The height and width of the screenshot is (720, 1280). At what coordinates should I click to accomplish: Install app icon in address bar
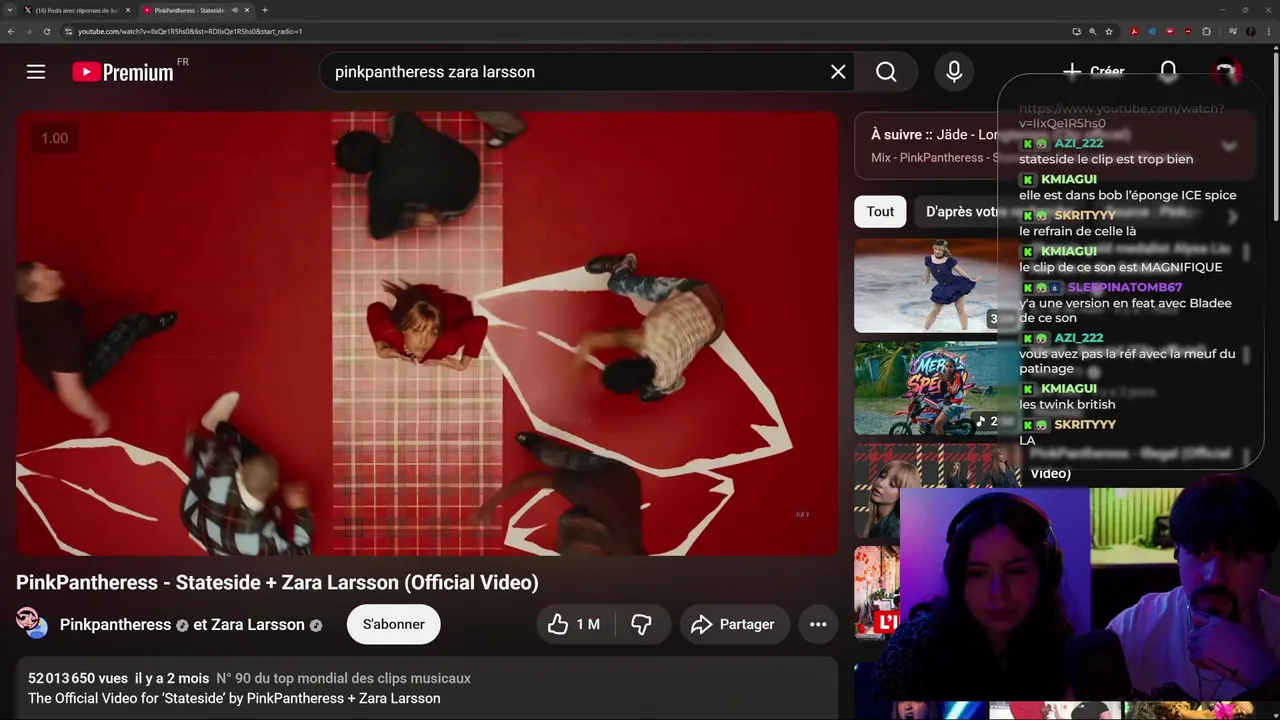(x=1077, y=31)
